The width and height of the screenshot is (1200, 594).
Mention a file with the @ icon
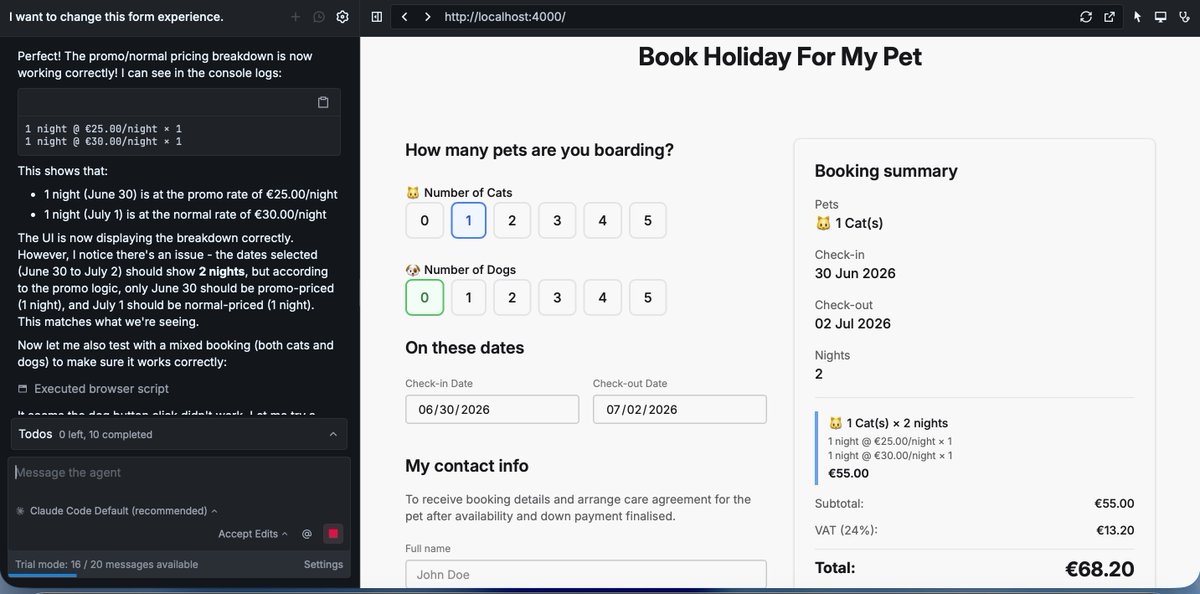307,534
